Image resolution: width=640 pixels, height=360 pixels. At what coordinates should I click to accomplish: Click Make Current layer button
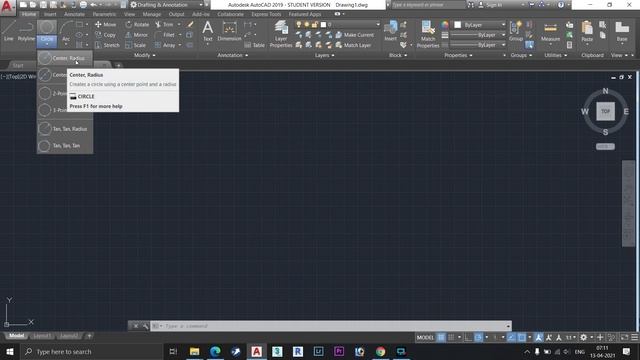pyautogui.click(x=354, y=35)
